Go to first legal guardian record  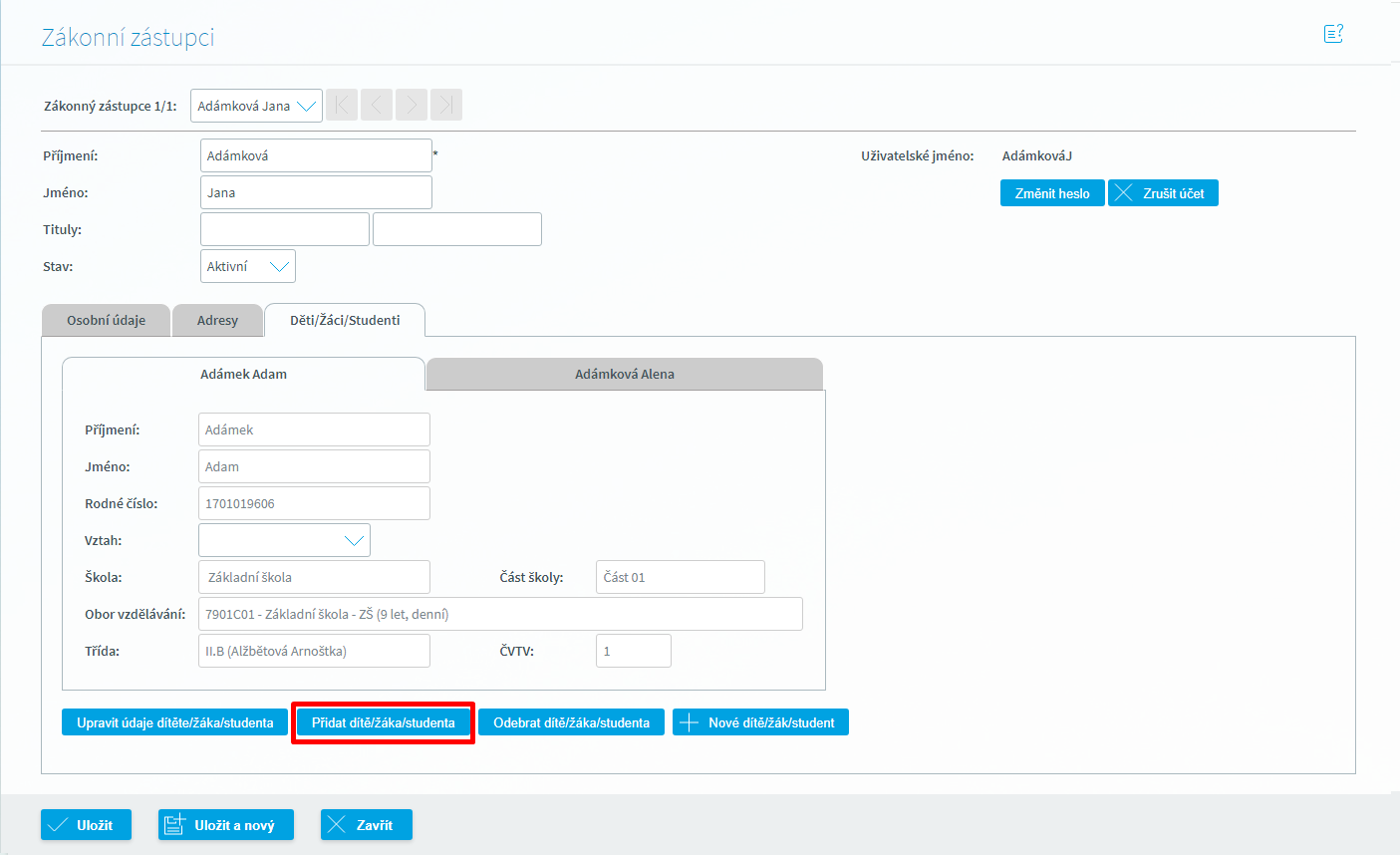pos(342,106)
